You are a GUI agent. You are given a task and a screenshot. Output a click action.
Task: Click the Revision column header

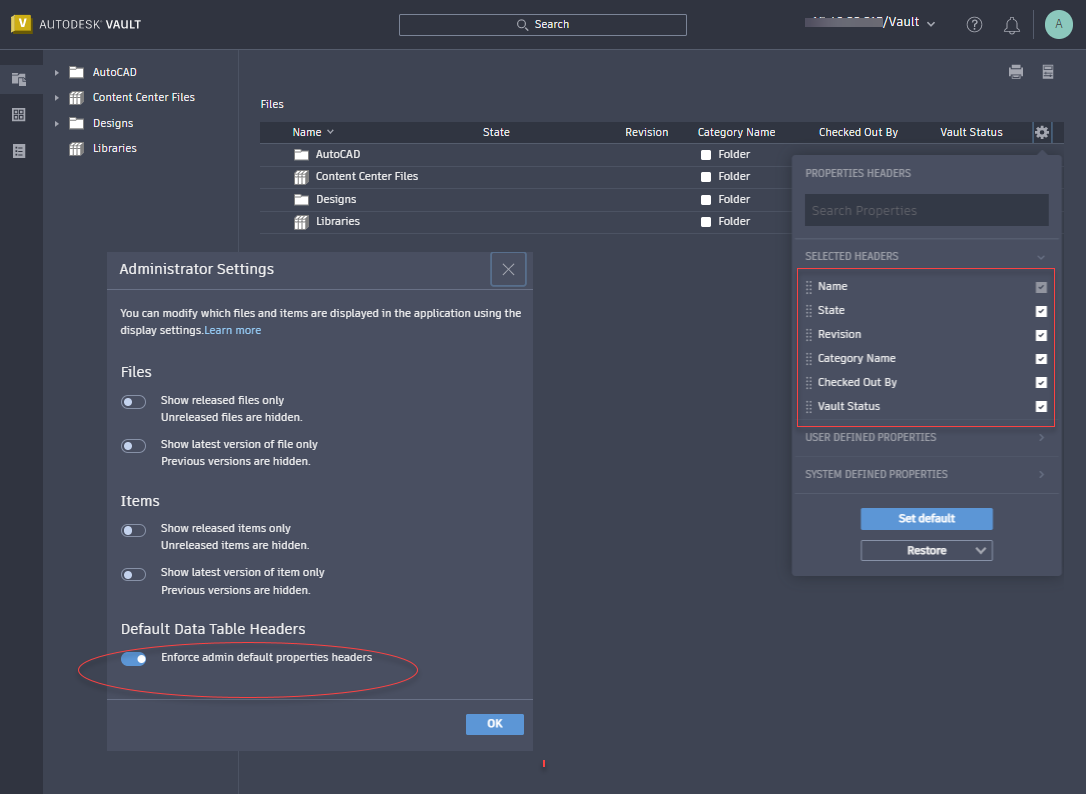point(646,132)
